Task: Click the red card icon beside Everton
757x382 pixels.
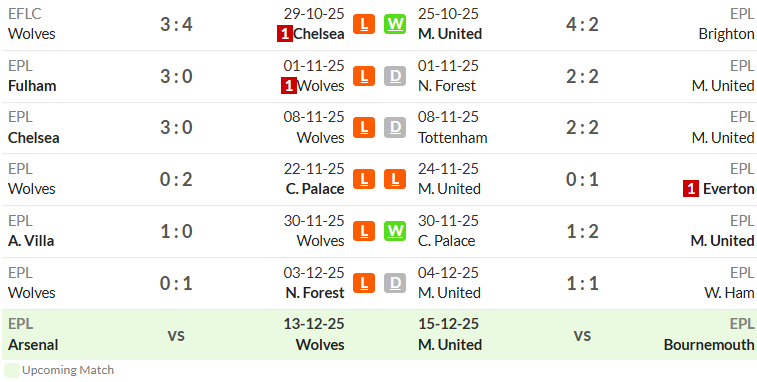Action: tap(691, 189)
